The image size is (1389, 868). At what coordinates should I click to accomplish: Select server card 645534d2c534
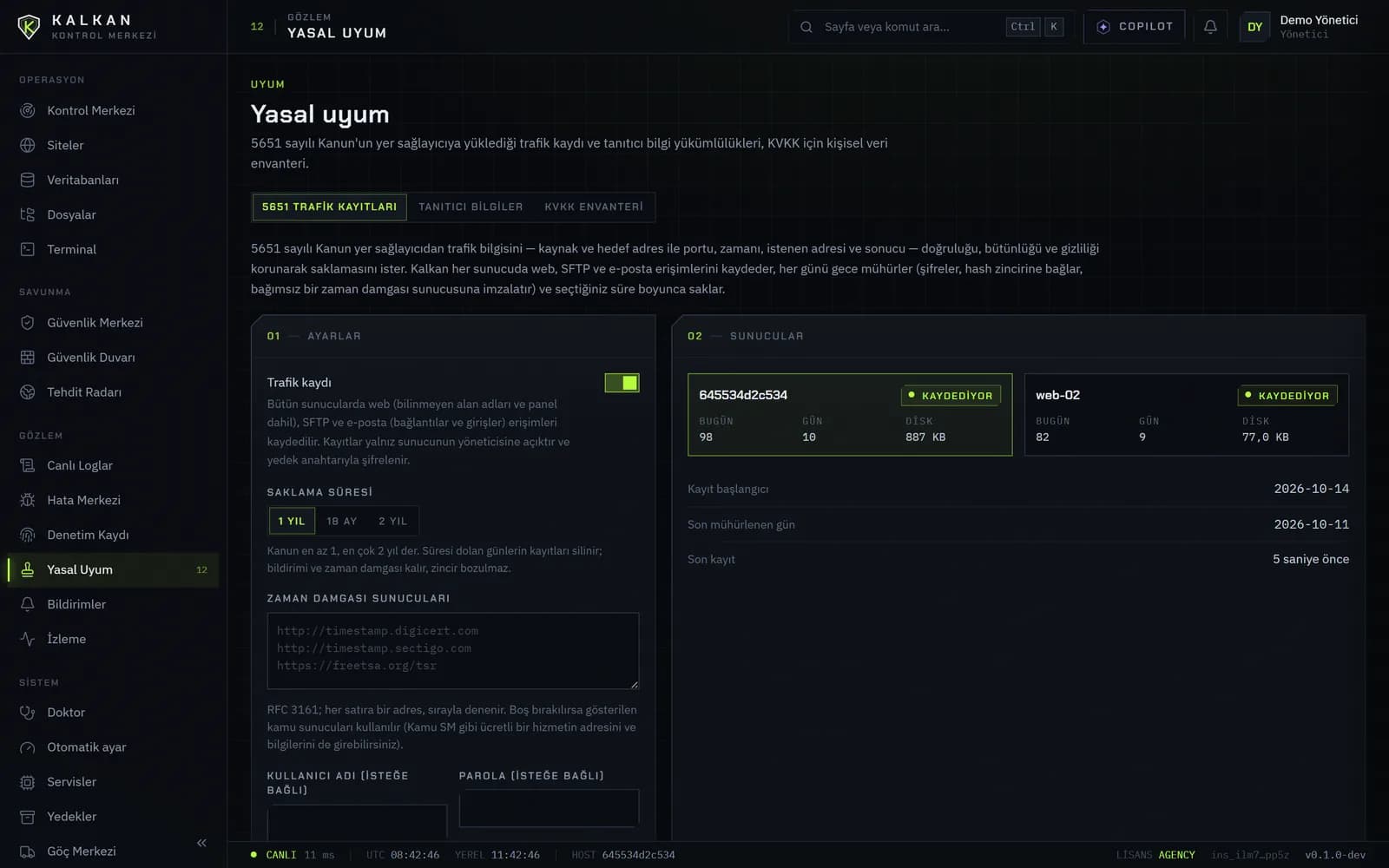pos(850,415)
